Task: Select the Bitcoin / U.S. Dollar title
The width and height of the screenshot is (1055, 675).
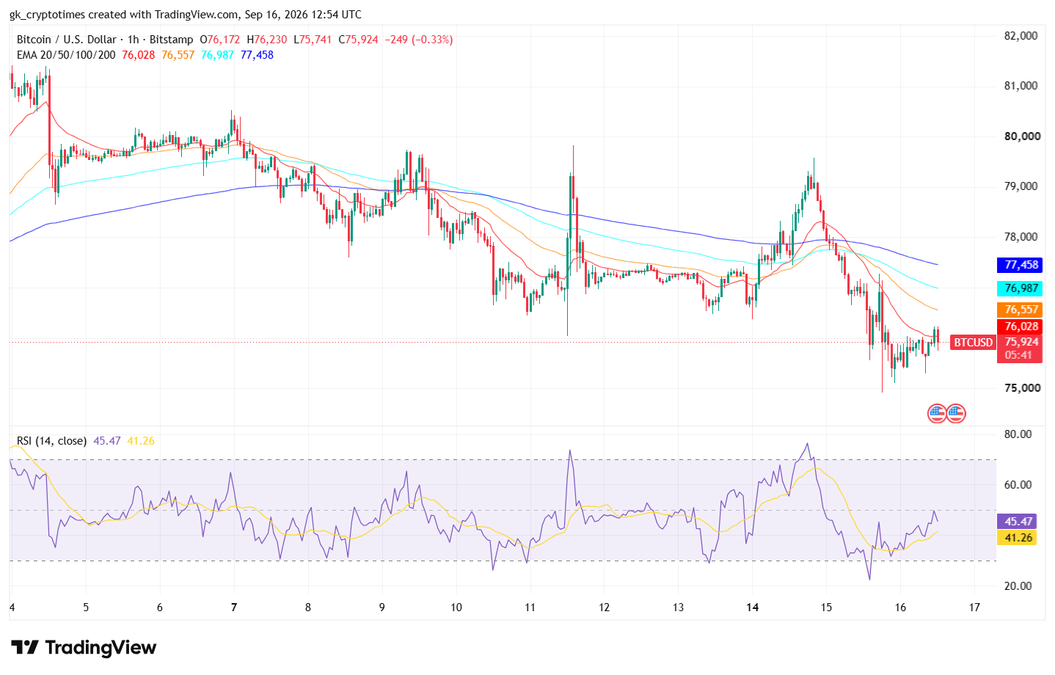Action: (67, 40)
